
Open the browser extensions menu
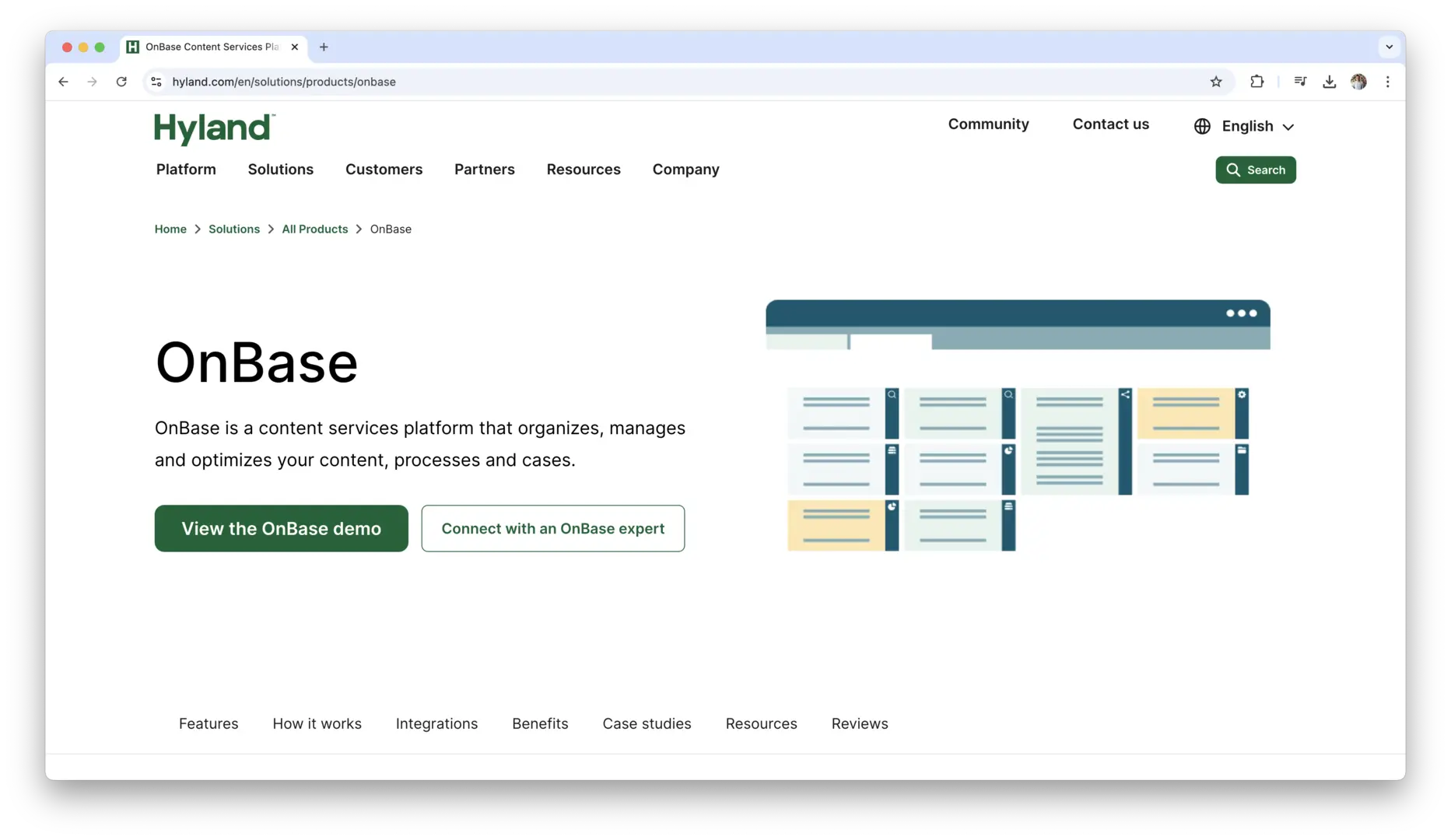pyautogui.click(x=1256, y=82)
